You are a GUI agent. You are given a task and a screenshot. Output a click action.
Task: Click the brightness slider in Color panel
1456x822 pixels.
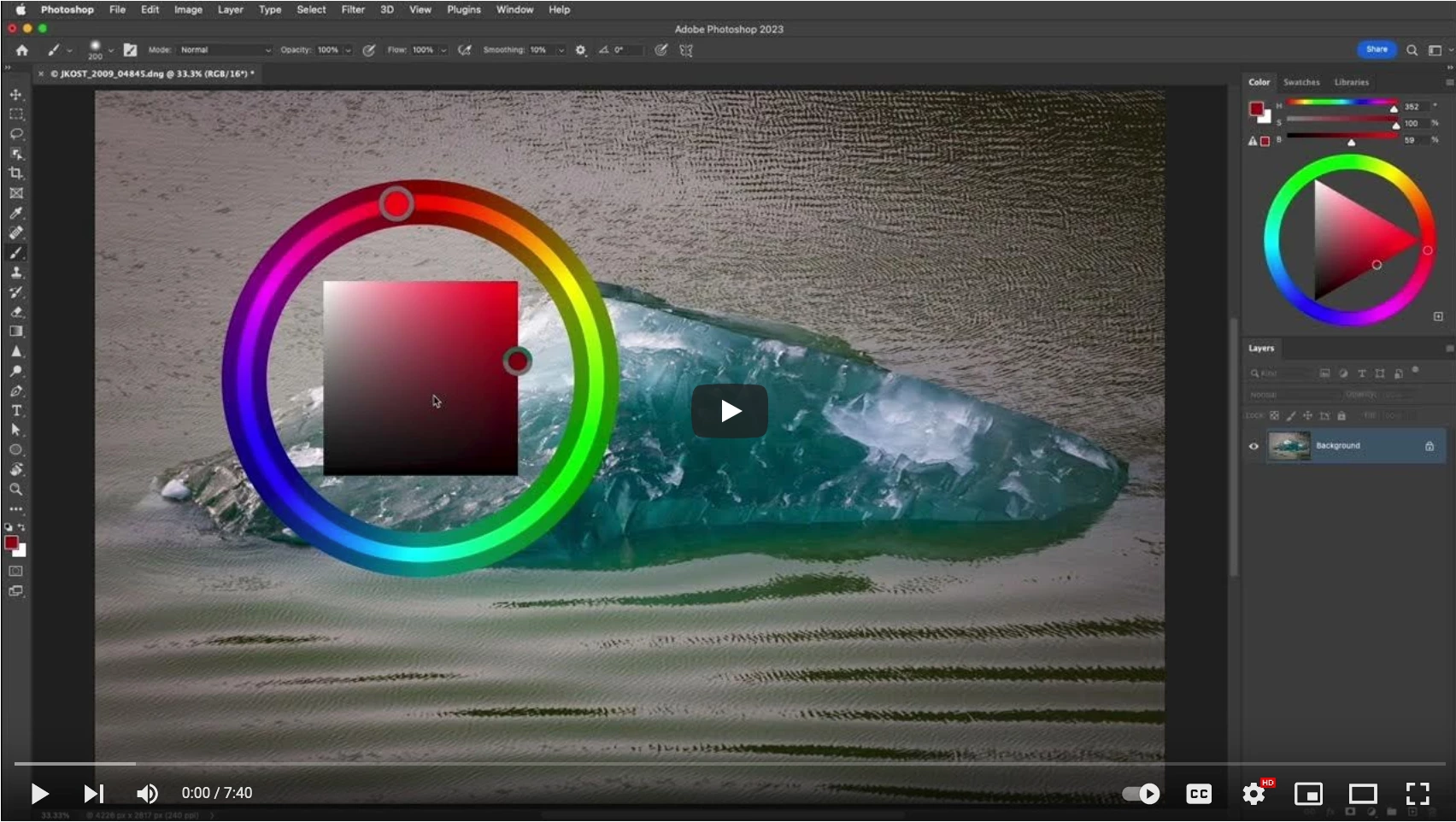(1342, 137)
